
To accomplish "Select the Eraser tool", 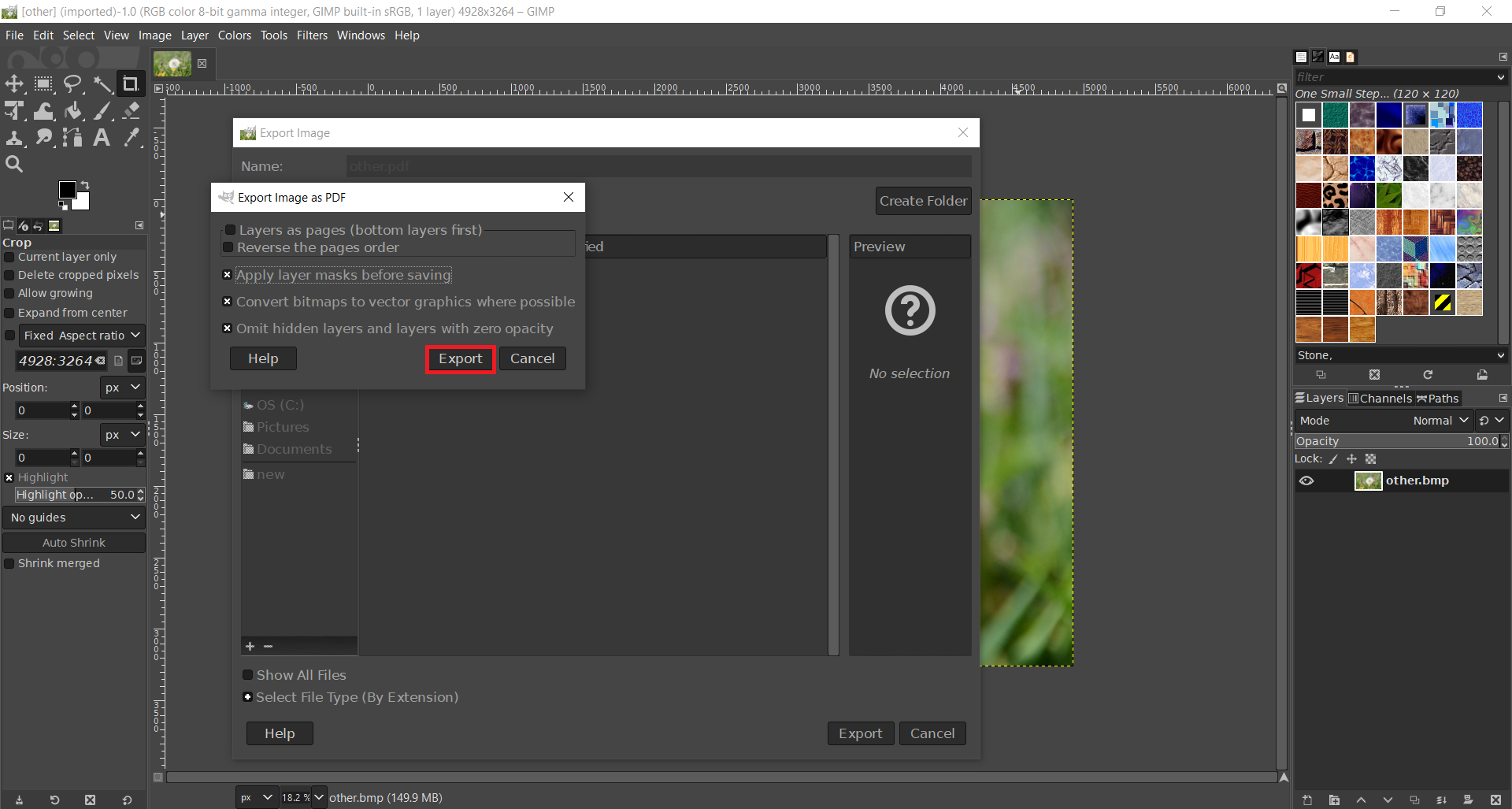I will point(132,111).
